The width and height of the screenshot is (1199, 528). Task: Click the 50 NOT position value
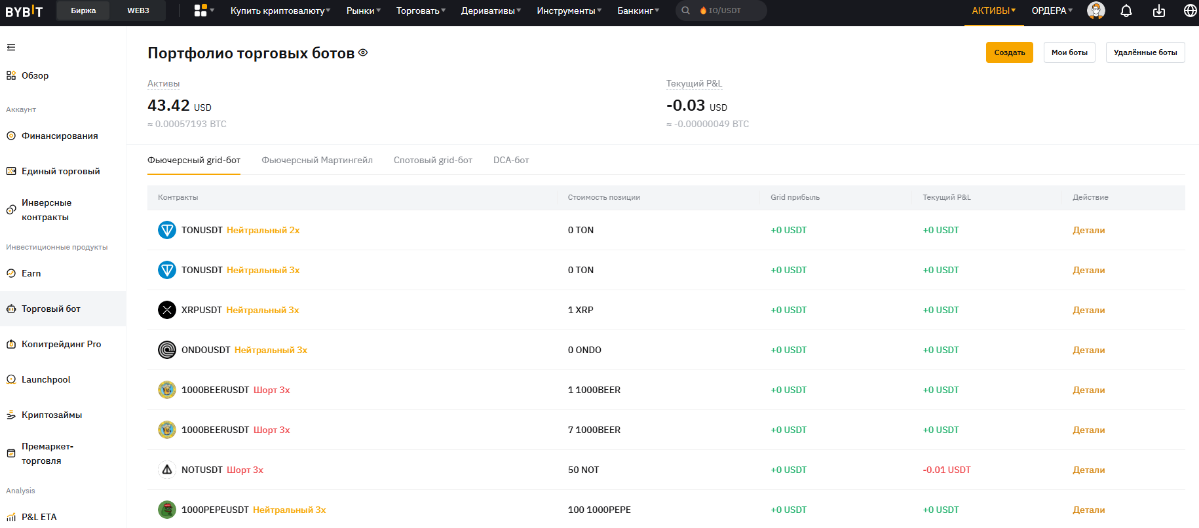(x=583, y=470)
